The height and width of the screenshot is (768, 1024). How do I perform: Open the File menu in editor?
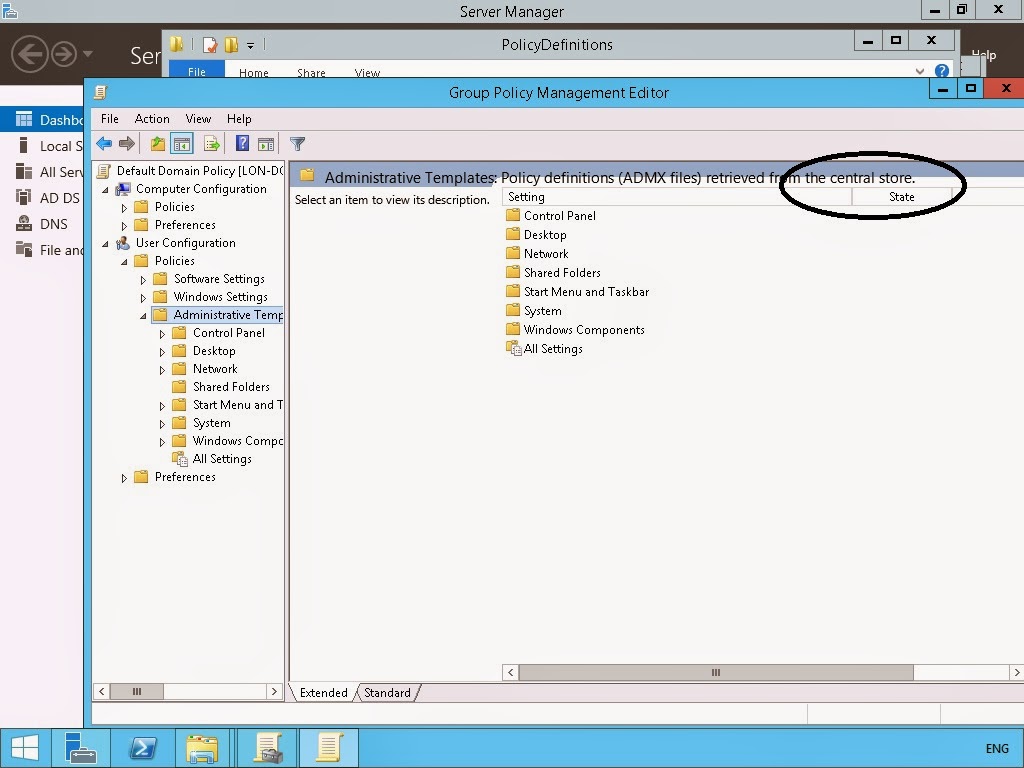pos(110,119)
